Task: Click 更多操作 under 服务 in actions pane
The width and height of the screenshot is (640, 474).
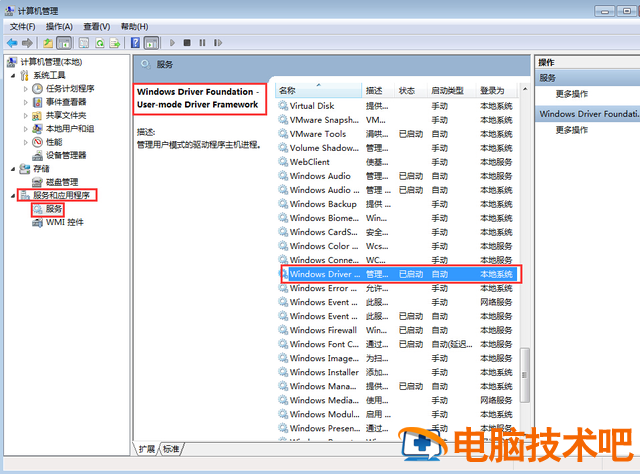Action: click(572, 94)
